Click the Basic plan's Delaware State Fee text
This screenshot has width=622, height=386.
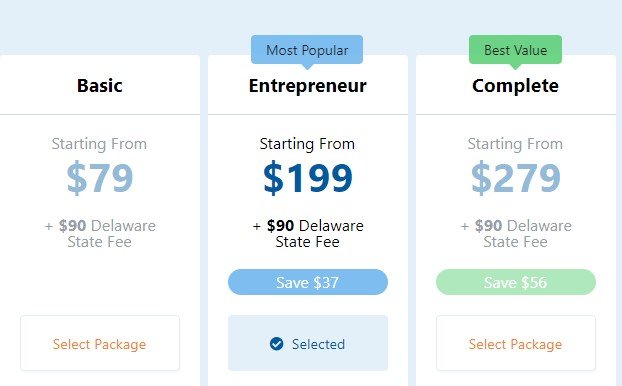pyautogui.click(x=100, y=234)
